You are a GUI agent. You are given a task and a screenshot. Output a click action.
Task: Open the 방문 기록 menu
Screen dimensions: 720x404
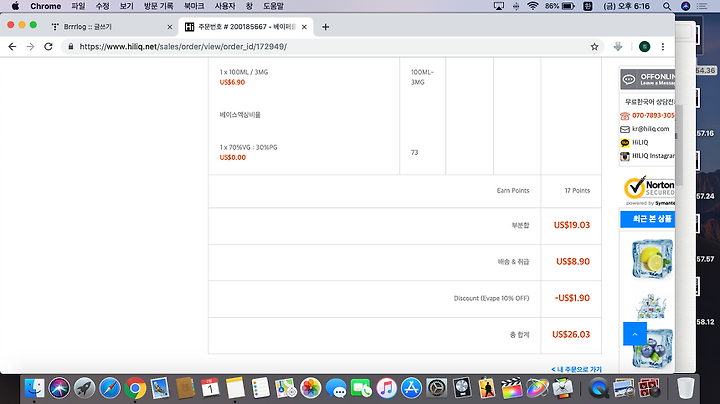coord(158,6)
